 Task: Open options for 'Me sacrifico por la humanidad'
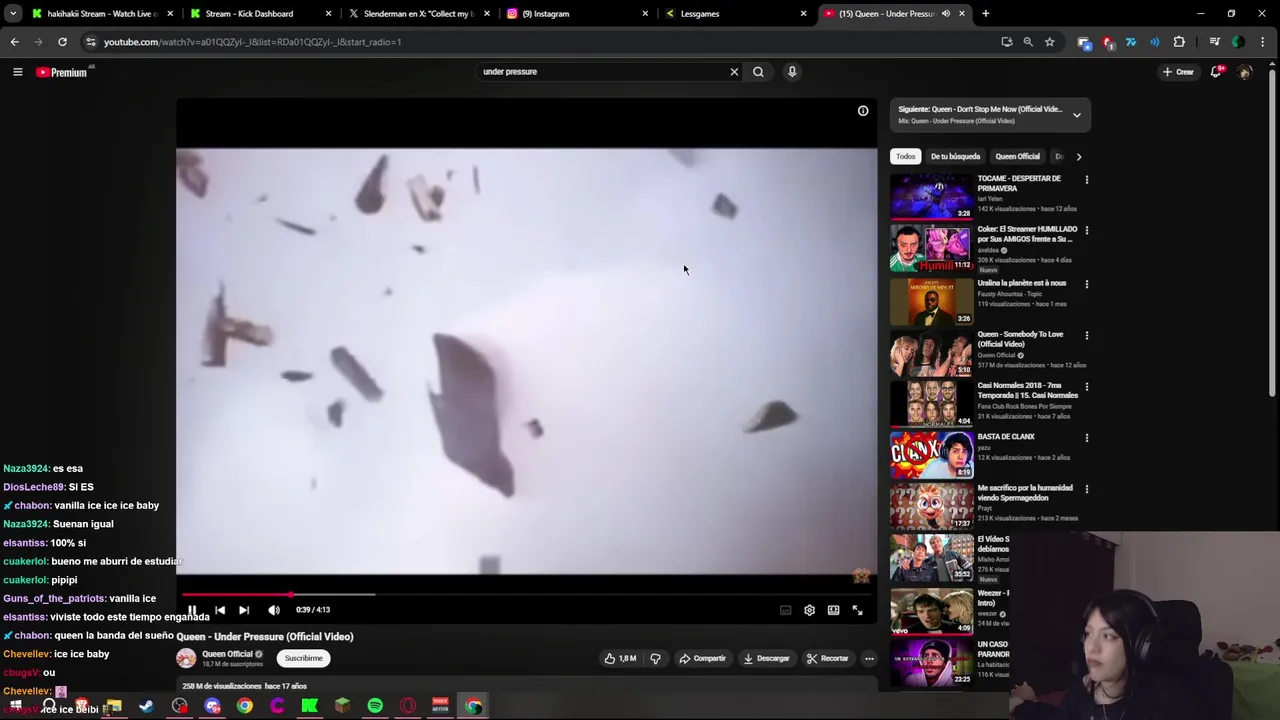(x=1087, y=489)
